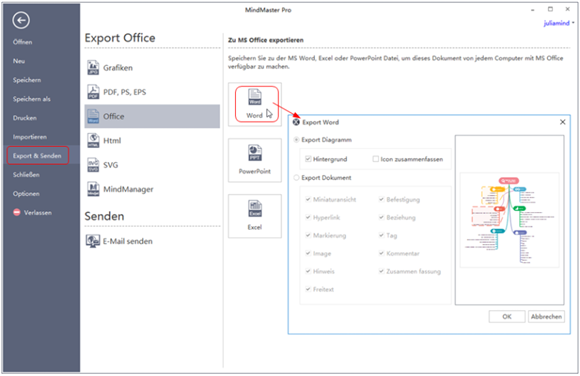This screenshot has height=376, width=580.
Task: Toggle the Befestigung checkbox
Action: [x=381, y=199]
